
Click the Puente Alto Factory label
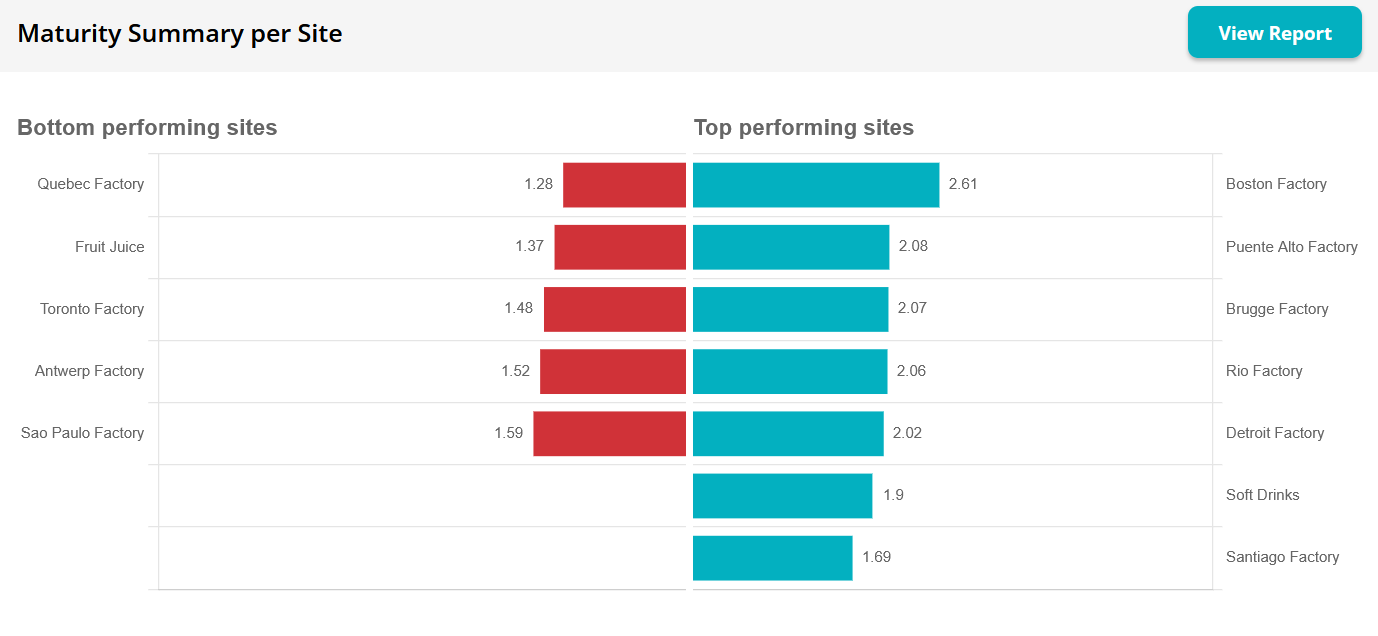click(x=1291, y=247)
